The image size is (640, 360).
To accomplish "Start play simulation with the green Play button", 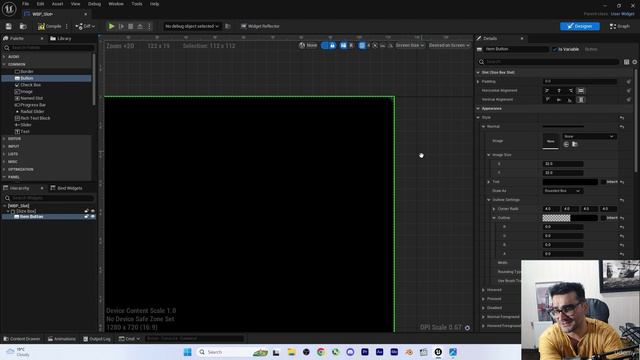I will (x=111, y=26).
